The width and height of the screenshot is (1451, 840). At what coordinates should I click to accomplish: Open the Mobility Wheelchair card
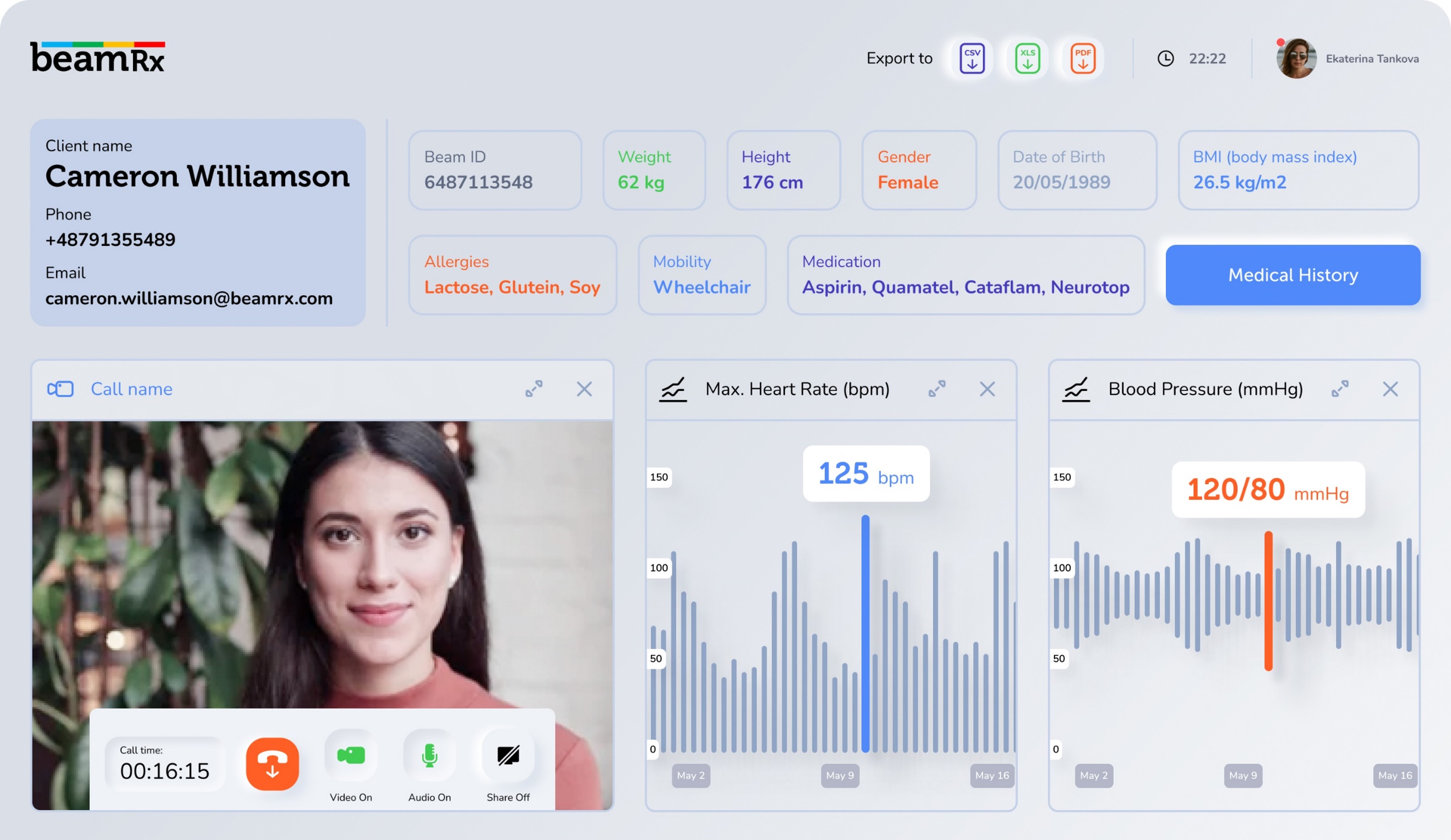pyautogui.click(x=701, y=275)
